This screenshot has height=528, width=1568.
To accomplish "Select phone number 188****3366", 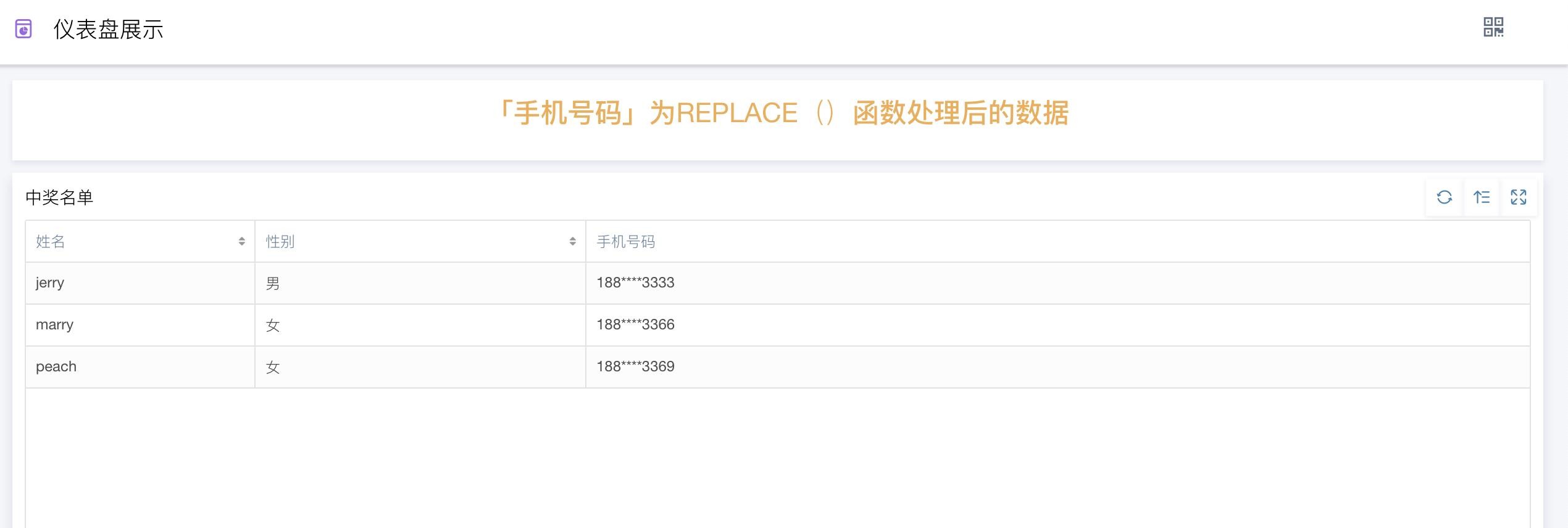I will (635, 325).
